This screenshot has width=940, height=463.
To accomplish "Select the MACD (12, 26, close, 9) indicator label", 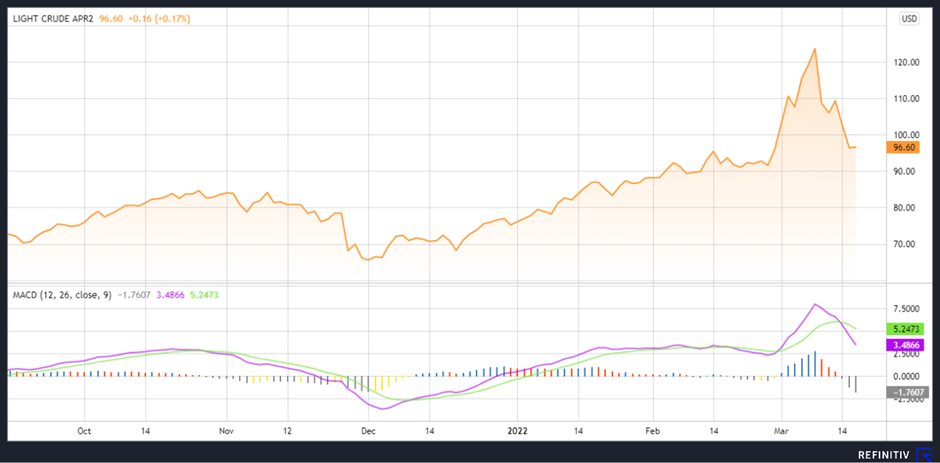I will coord(62,295).
